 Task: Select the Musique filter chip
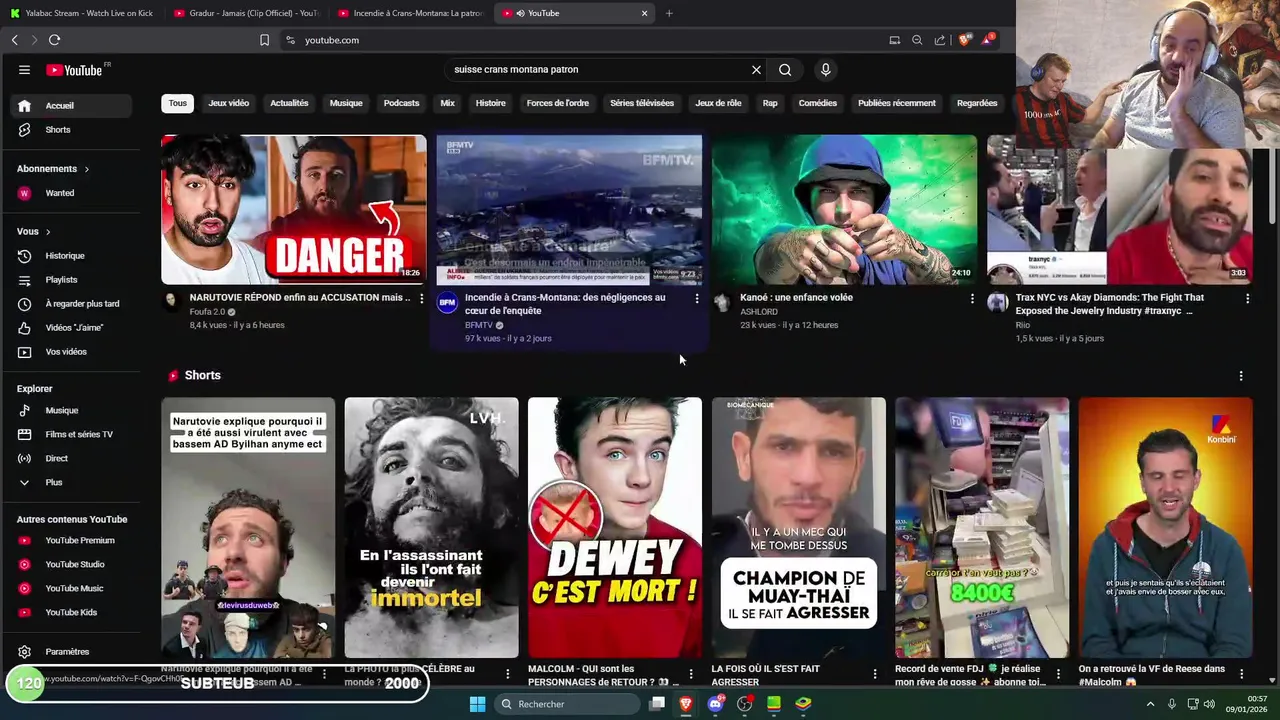pos(346,103)
